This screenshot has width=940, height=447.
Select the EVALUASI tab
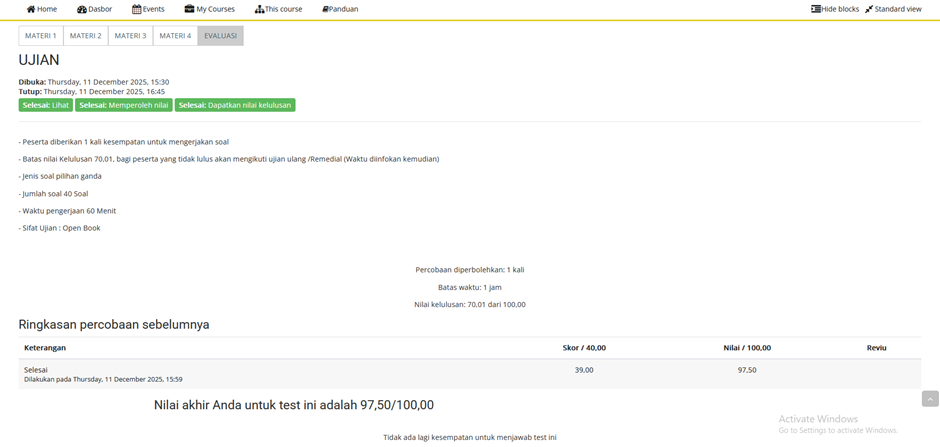click(220, 36)
